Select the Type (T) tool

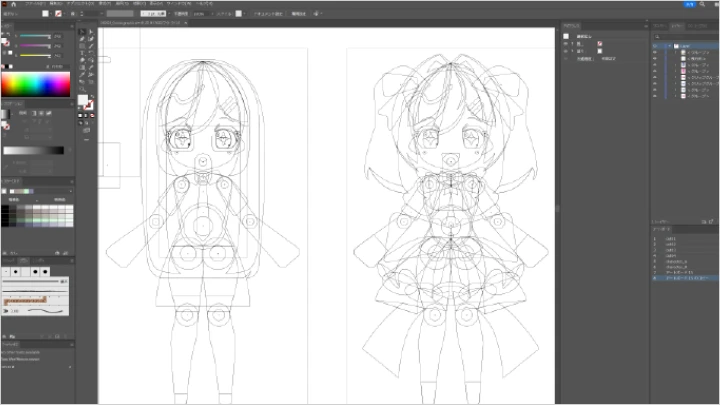(82, 53)
